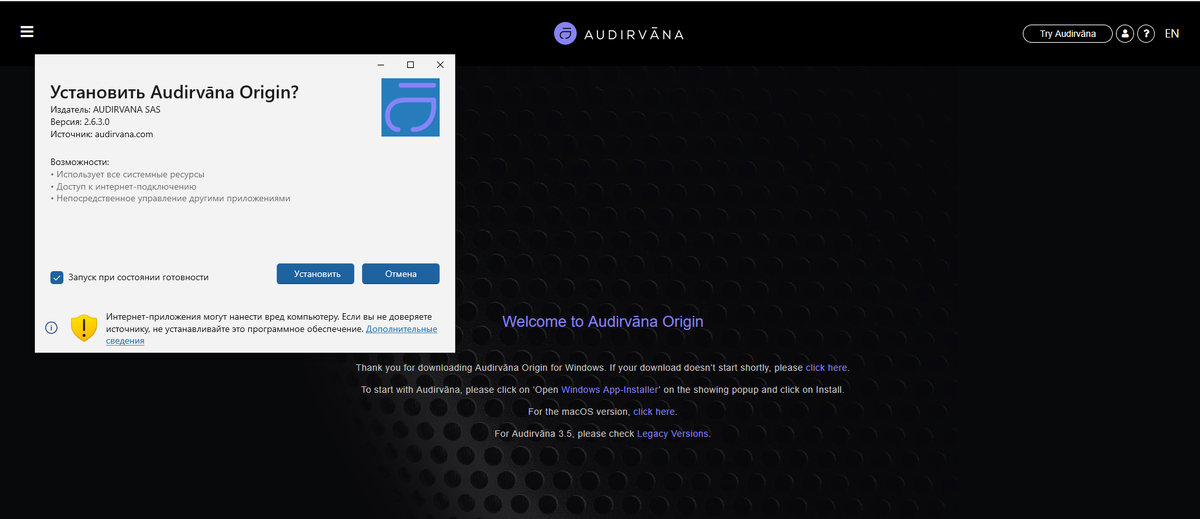
Task: Open the Дополнительные сведения link
Action: (x=401, y=329)
